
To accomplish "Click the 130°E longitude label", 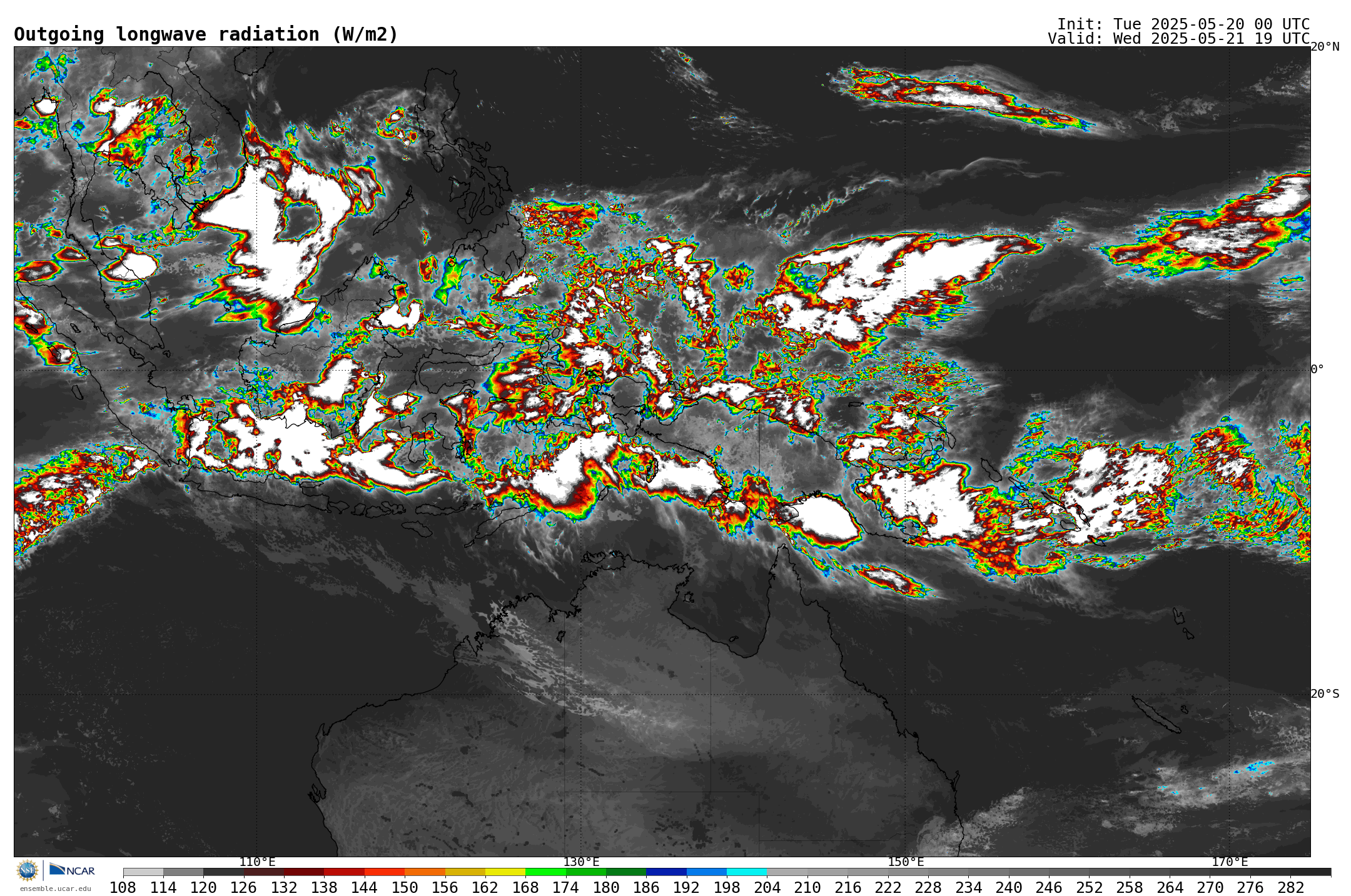I will (582, 862).
